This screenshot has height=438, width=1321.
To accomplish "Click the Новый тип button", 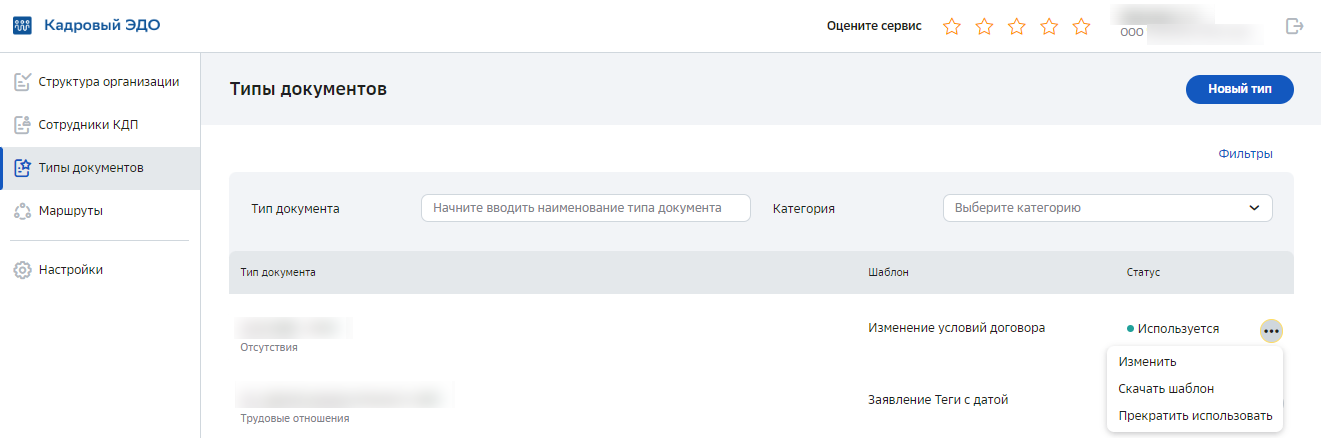I will tap(1240, 89).
